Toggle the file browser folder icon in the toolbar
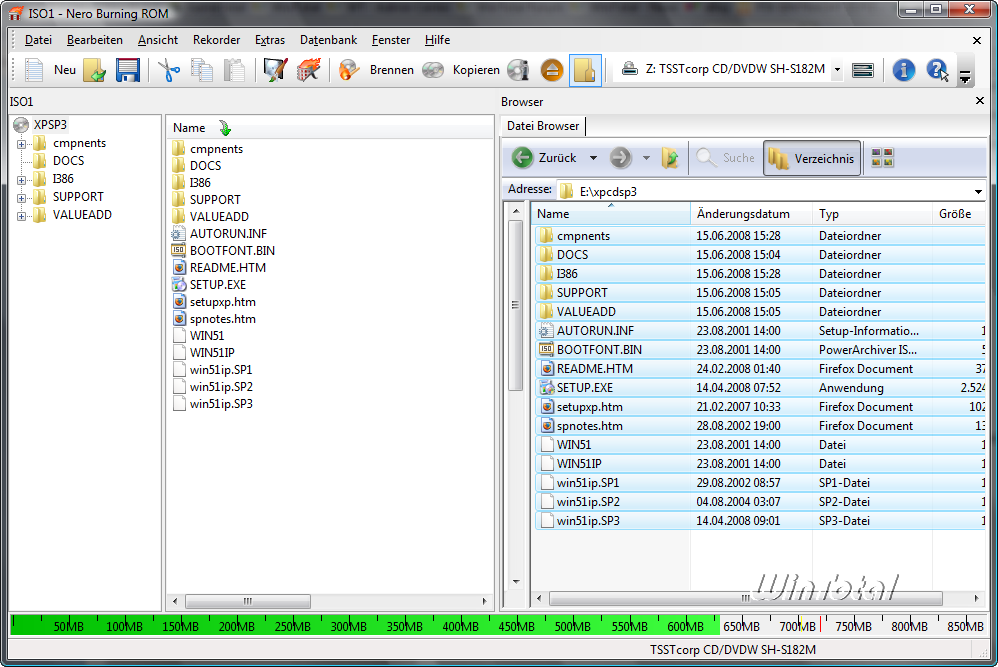Viewport: 998px width, 667px height. coord(585,70)
